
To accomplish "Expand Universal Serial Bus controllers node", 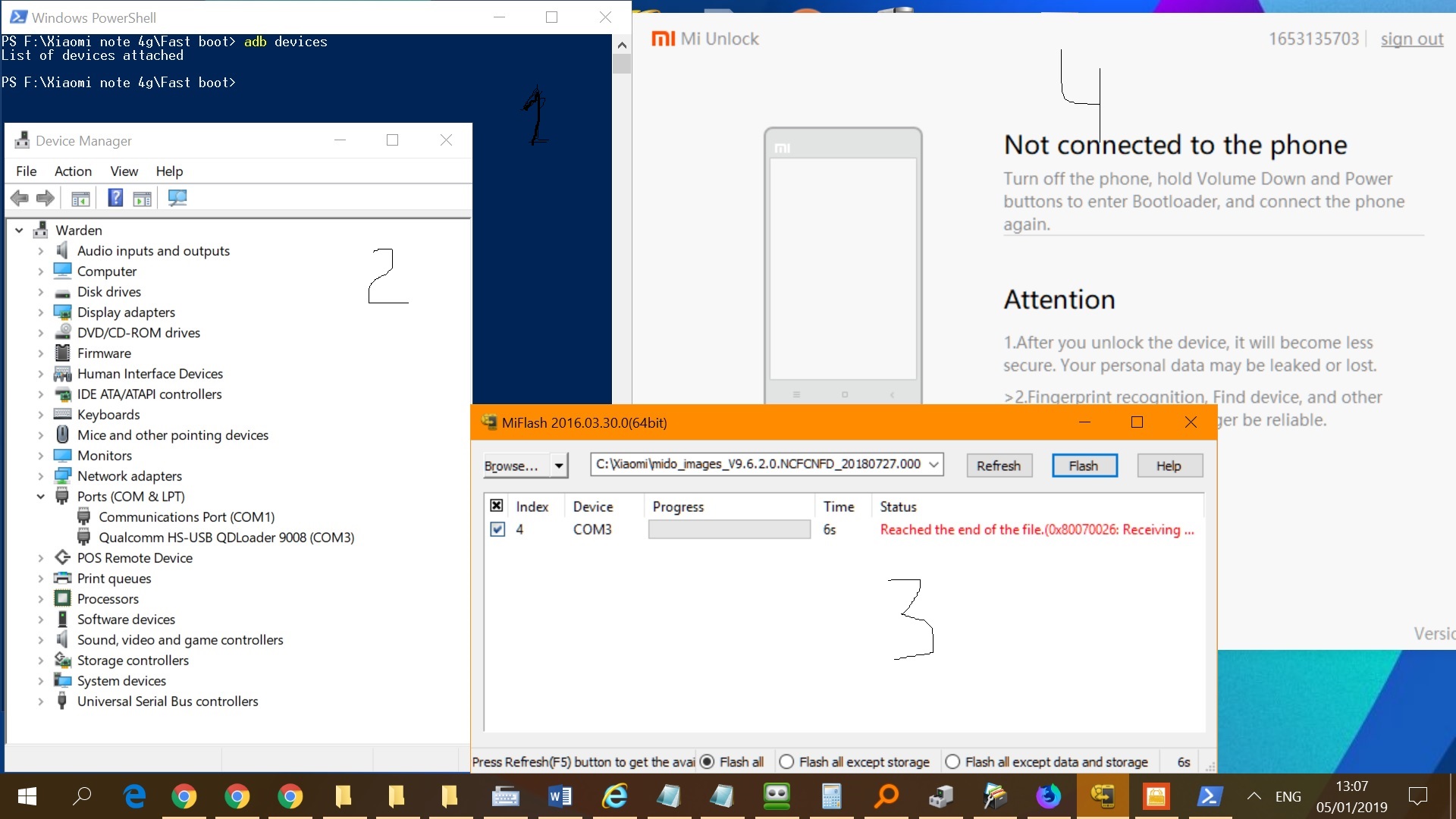I will (x=40, y=701).
